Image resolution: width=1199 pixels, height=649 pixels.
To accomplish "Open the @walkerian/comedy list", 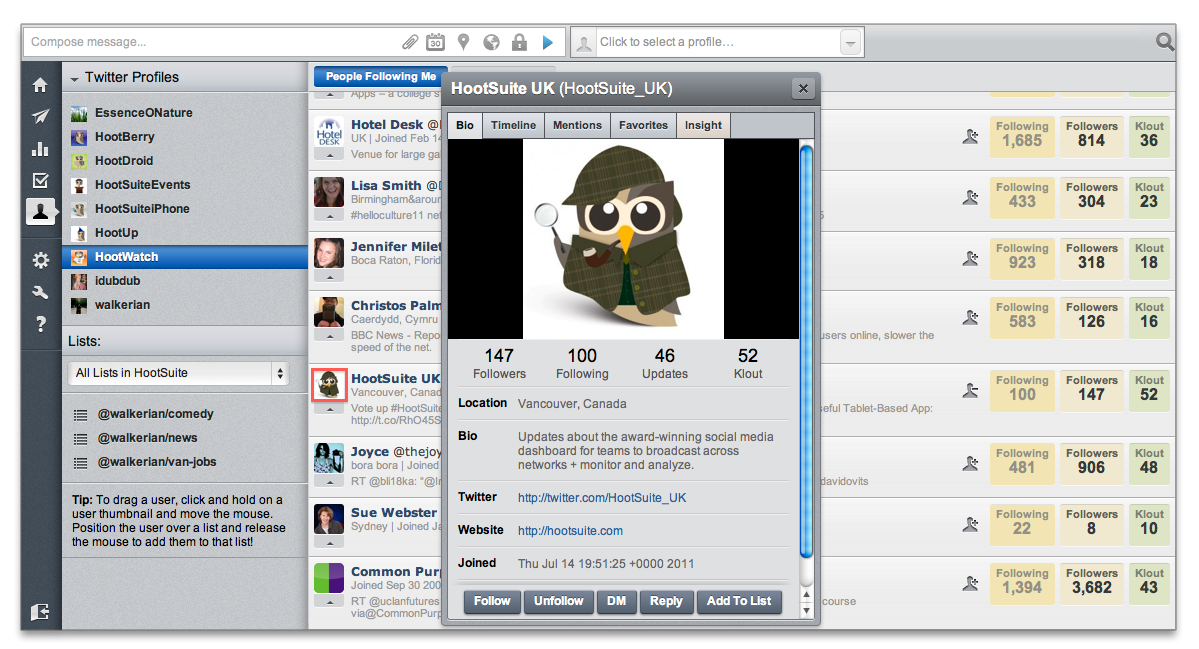I will coord(155,414).
